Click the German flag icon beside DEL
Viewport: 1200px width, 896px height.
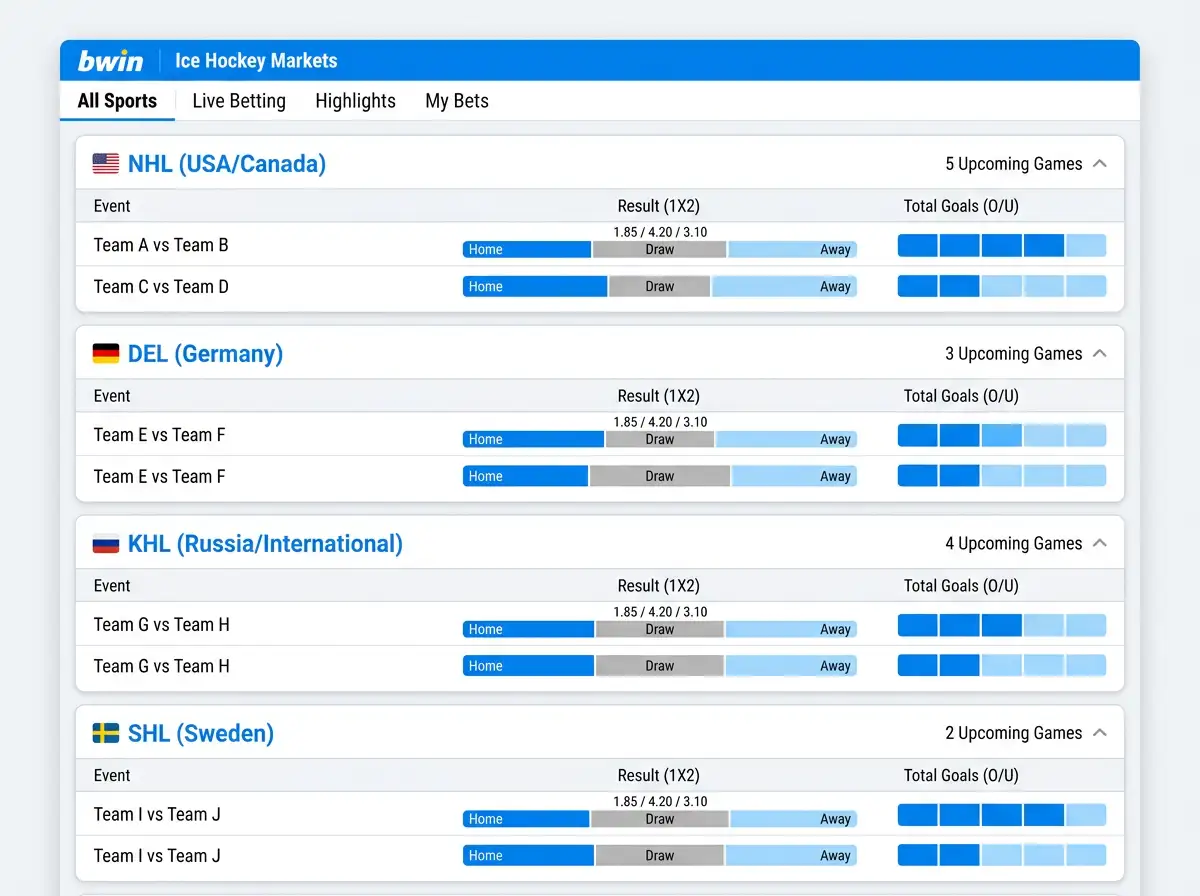click(106, 354)
